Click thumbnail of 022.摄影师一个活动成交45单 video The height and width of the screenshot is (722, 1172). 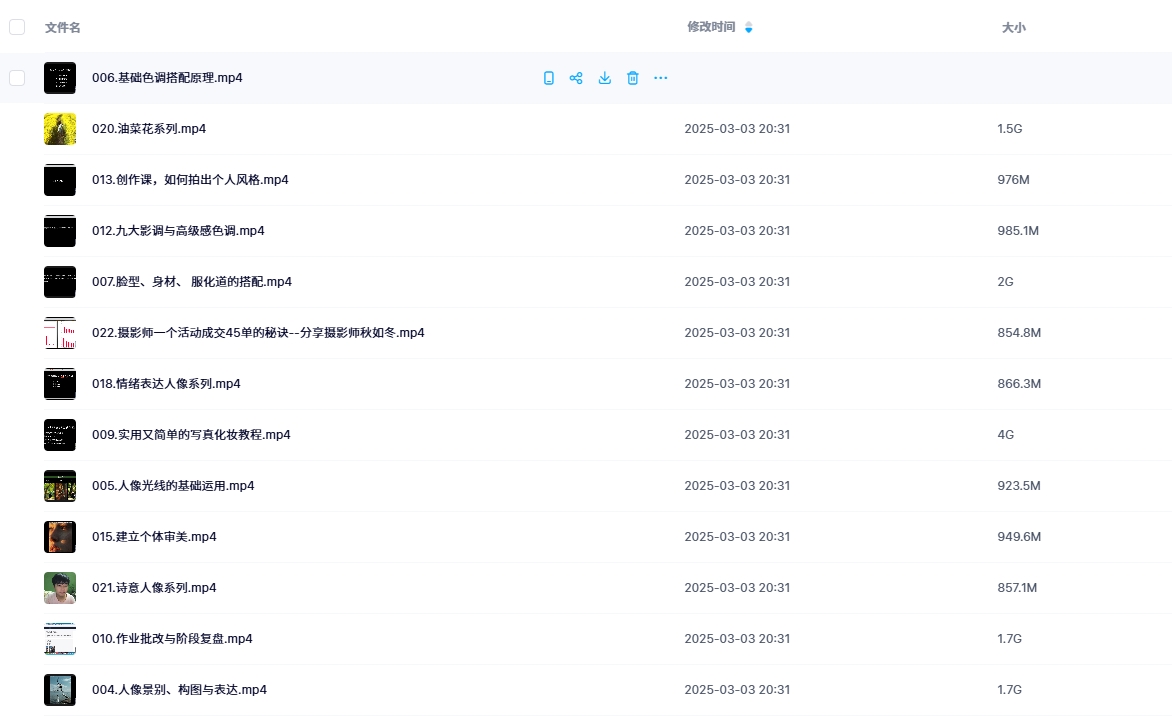pos(60,333)
